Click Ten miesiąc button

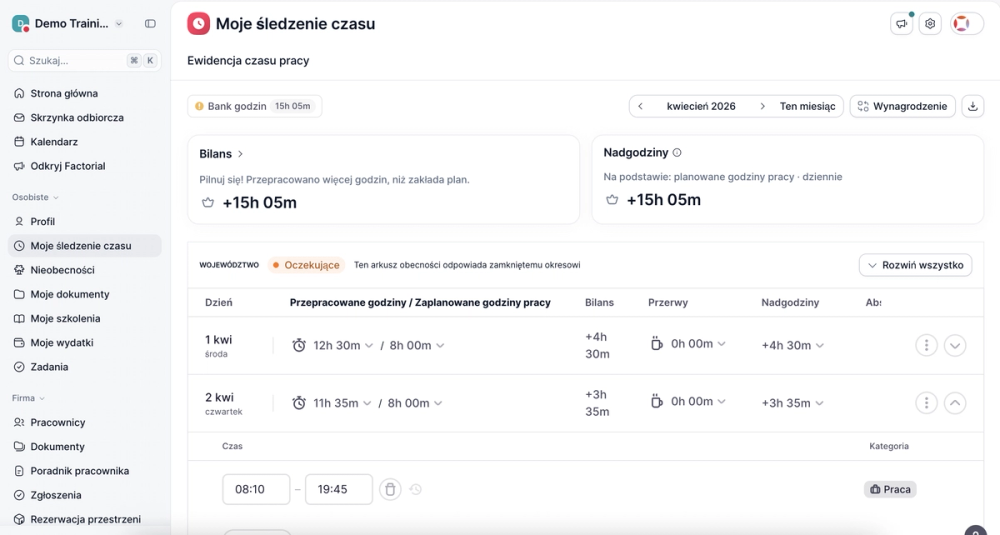click(807, 106)
